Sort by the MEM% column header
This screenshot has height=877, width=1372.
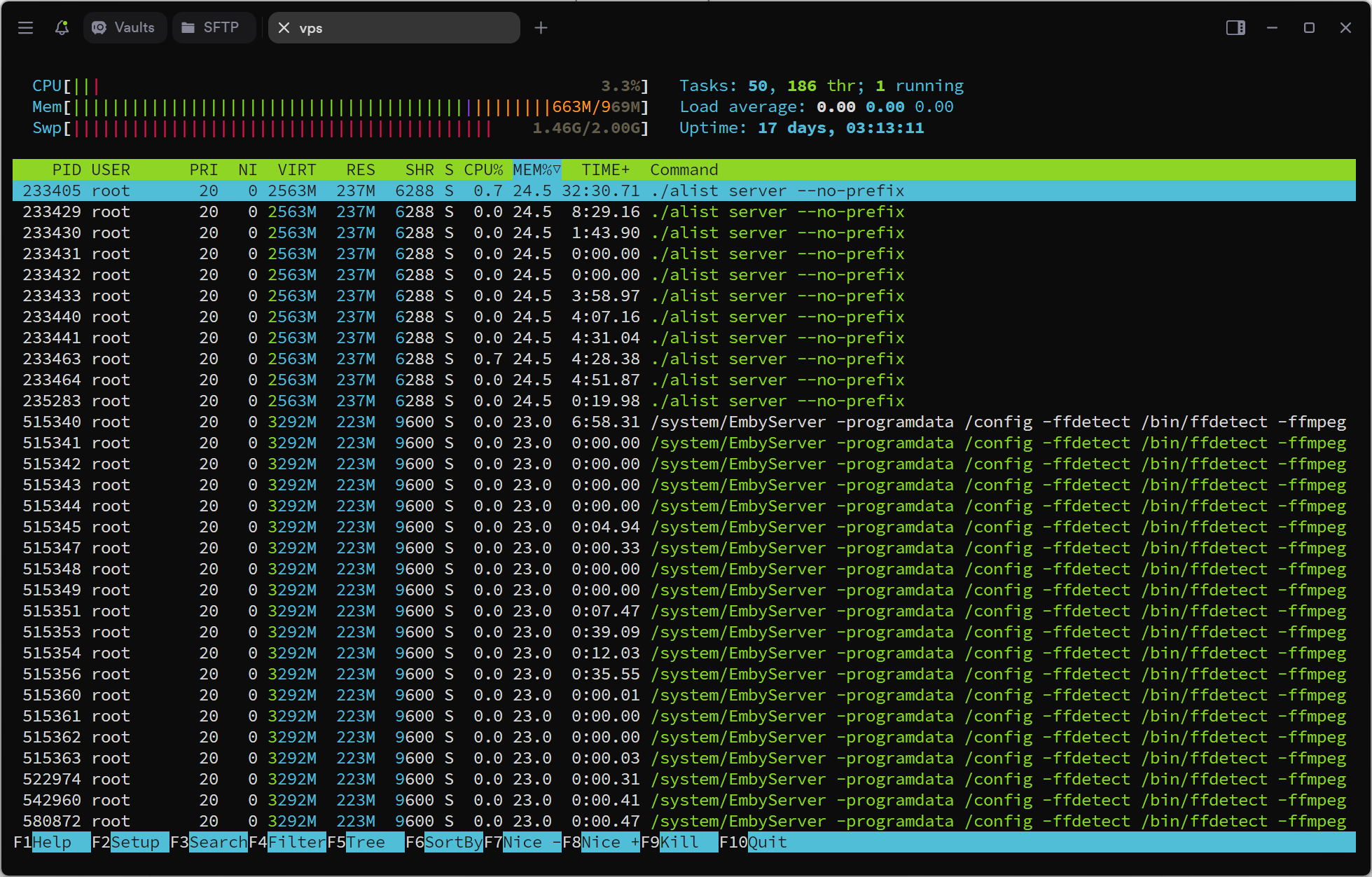pyautogui.click(x=536, y=170)
